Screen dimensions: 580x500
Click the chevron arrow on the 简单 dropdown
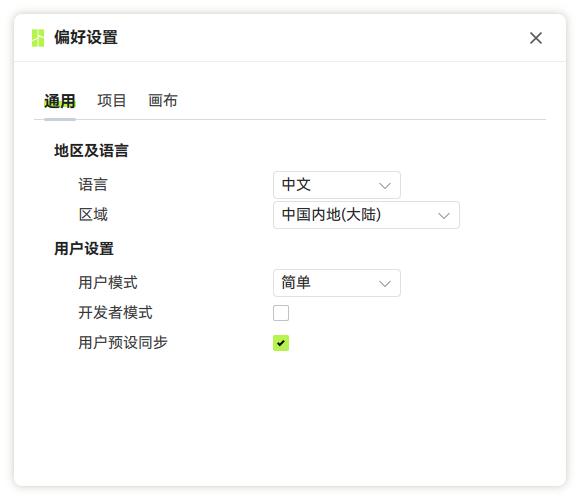coord(385,284)
